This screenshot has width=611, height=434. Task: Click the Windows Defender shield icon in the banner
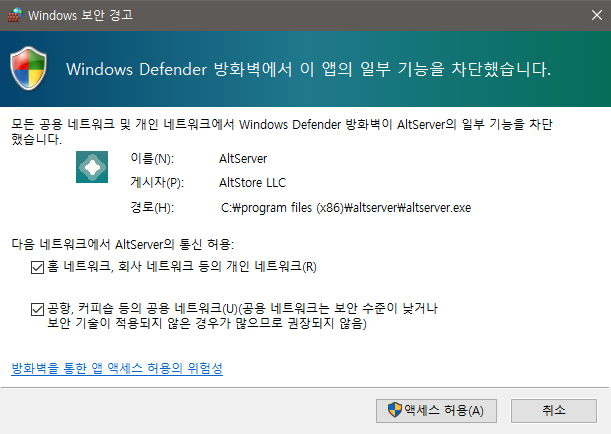(x=28, y=69)
